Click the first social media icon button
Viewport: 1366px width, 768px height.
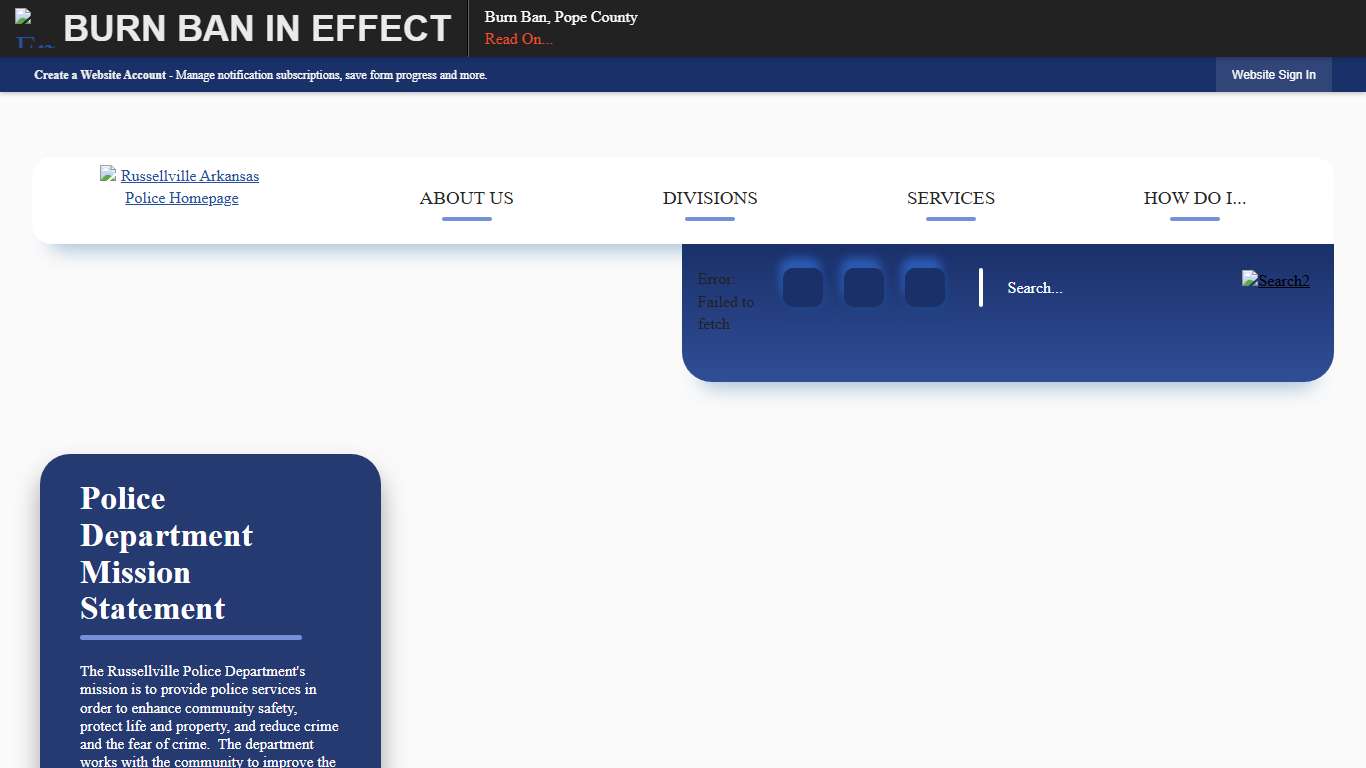click(802, 286)
